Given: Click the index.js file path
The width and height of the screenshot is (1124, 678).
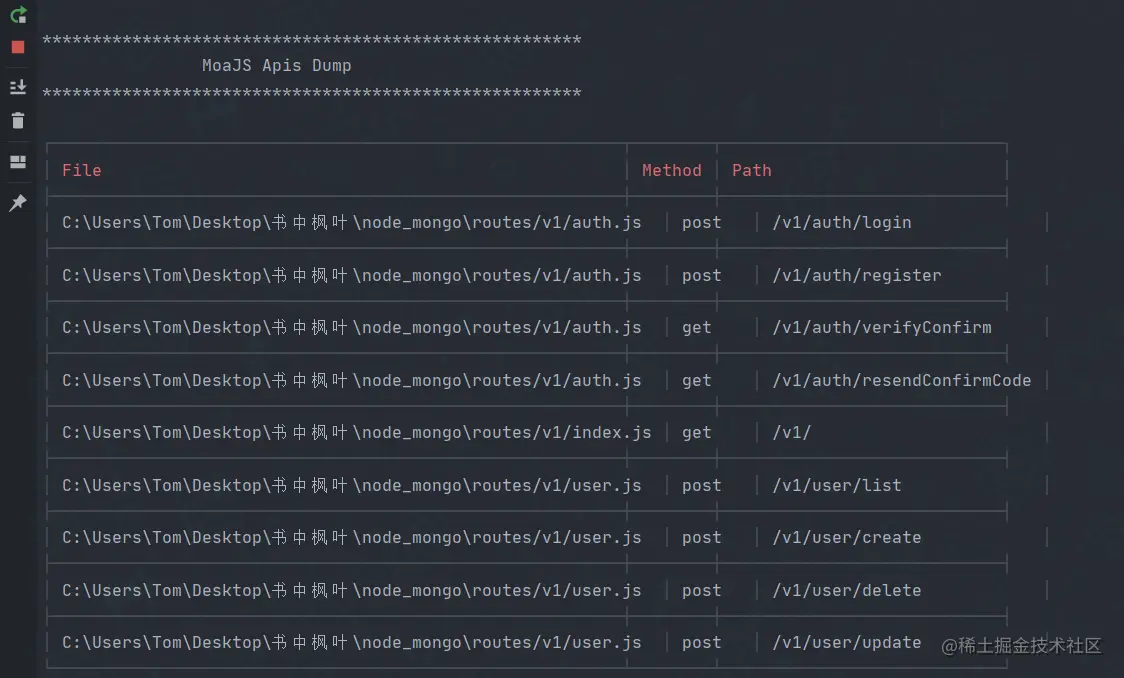Looking at the screenshot, I should pyautogui.click(x=356, y=433).
